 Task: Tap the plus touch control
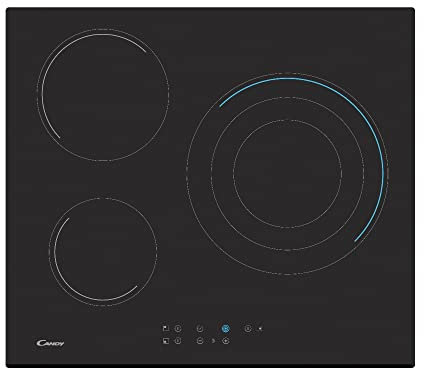click(226, 341)
